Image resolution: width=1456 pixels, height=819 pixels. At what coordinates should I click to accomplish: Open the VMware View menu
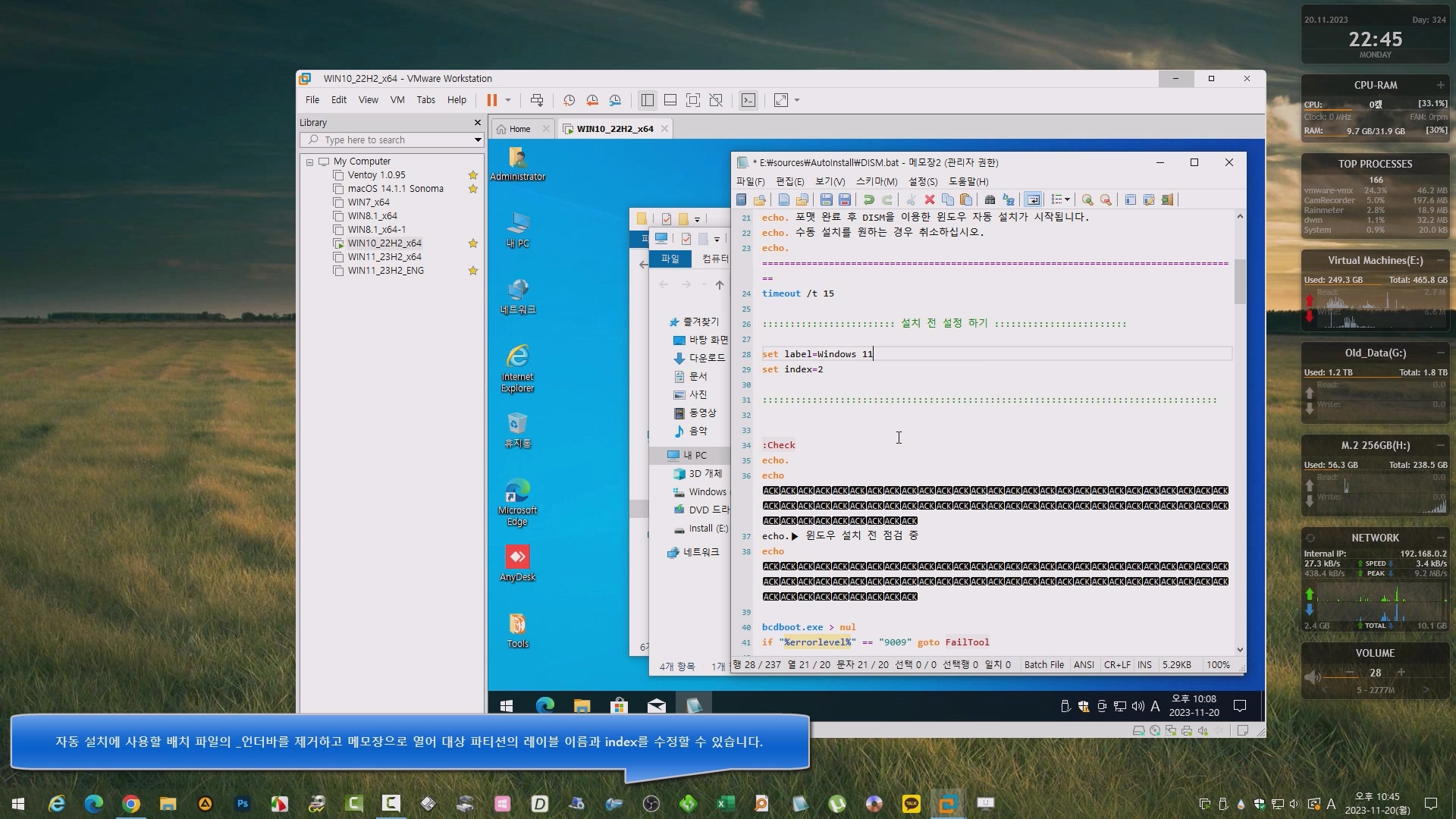[x=368, y=100]
